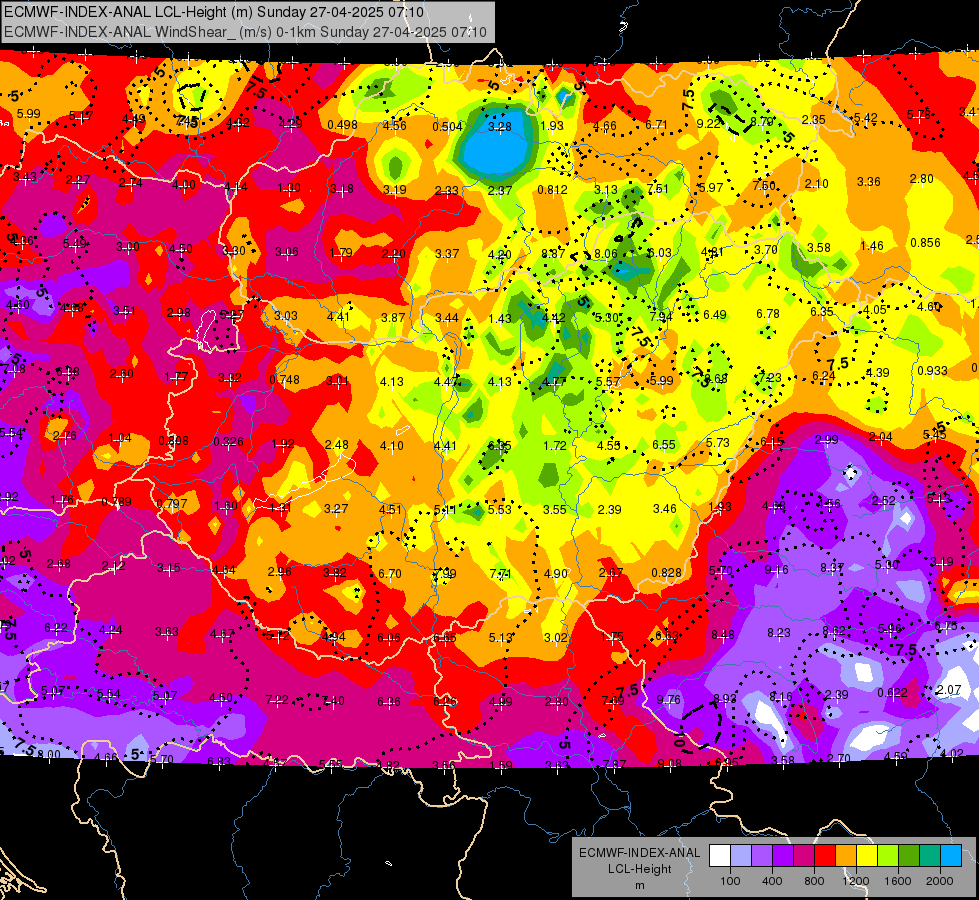This screenshot has height=900, width=979.
Task: Click the LCL-Height header title line
Action: click(x=214, y=12)
